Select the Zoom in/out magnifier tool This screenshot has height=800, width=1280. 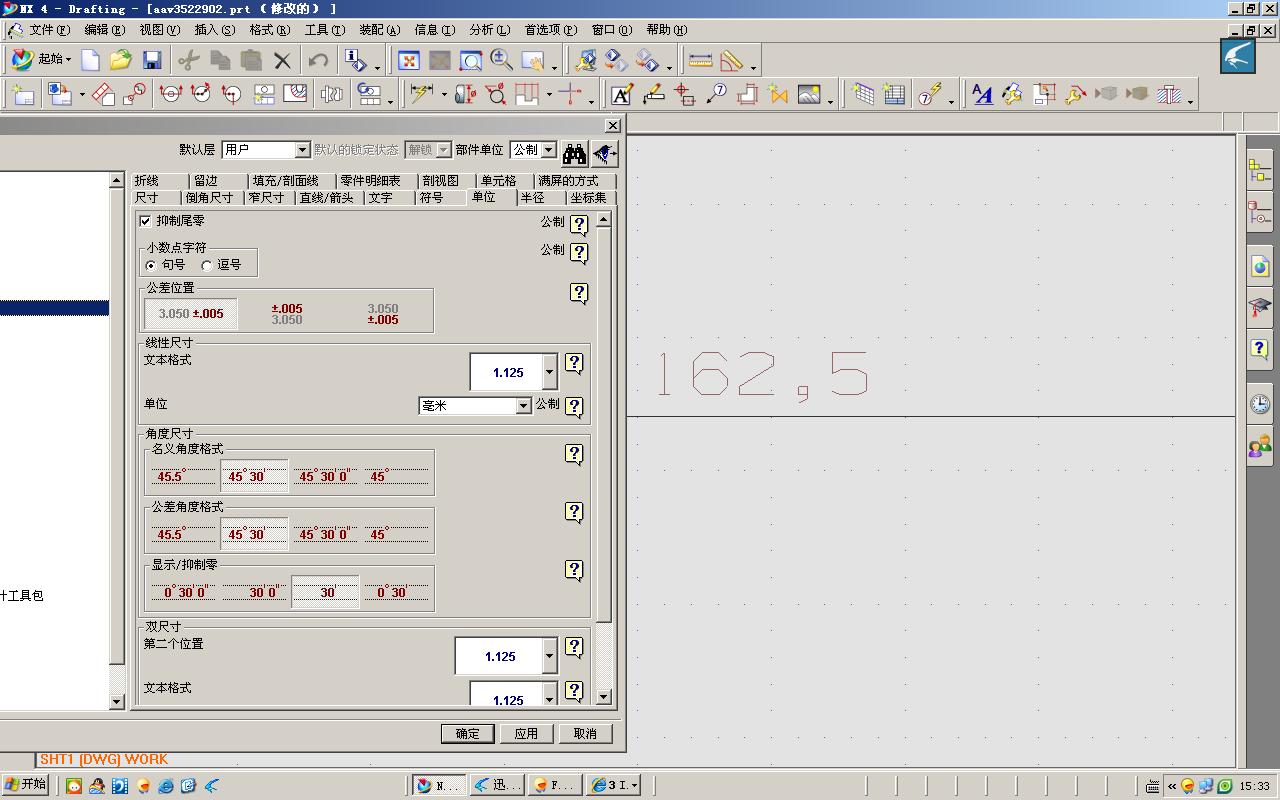click(x=501, y=61)
